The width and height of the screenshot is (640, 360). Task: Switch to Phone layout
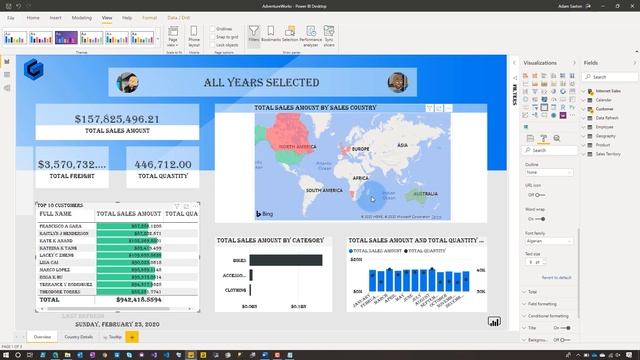coord(194,36)
